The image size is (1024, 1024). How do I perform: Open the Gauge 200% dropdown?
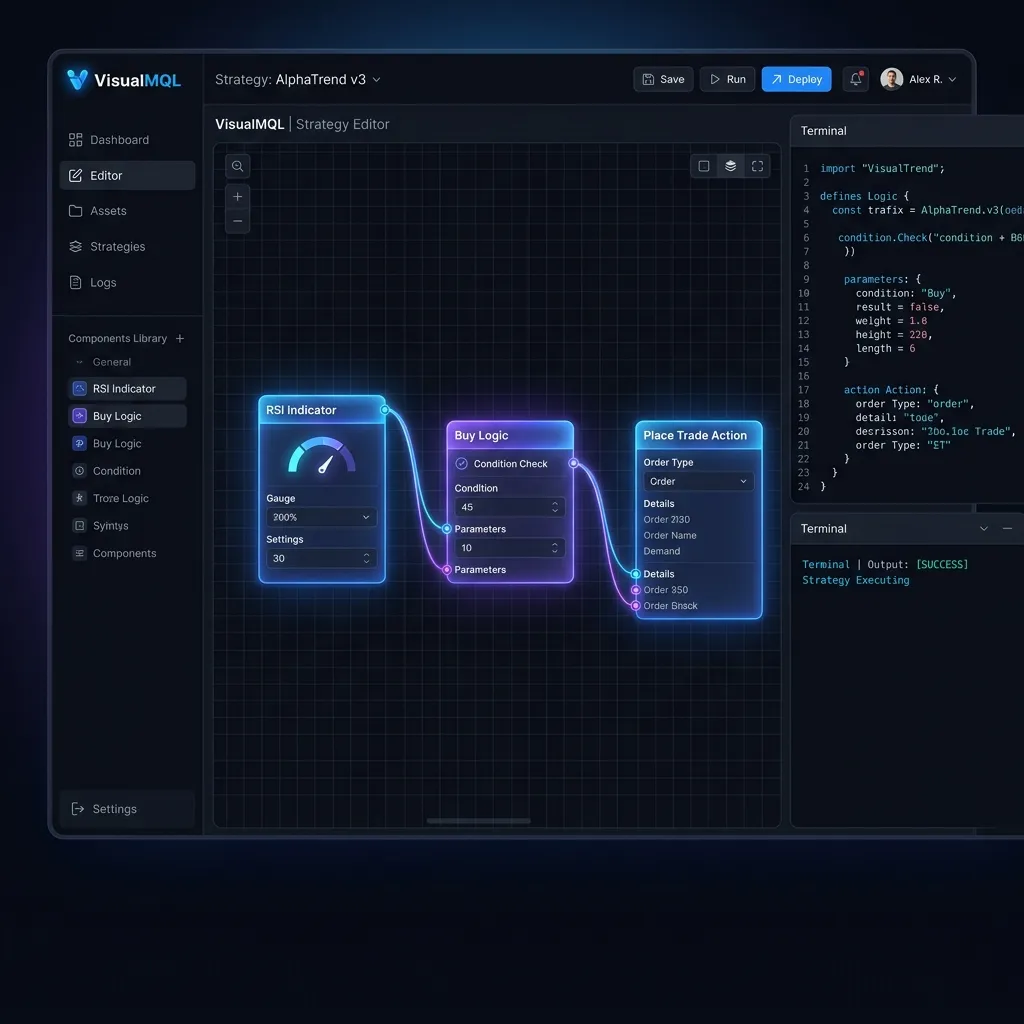click(x=321, y=517)
